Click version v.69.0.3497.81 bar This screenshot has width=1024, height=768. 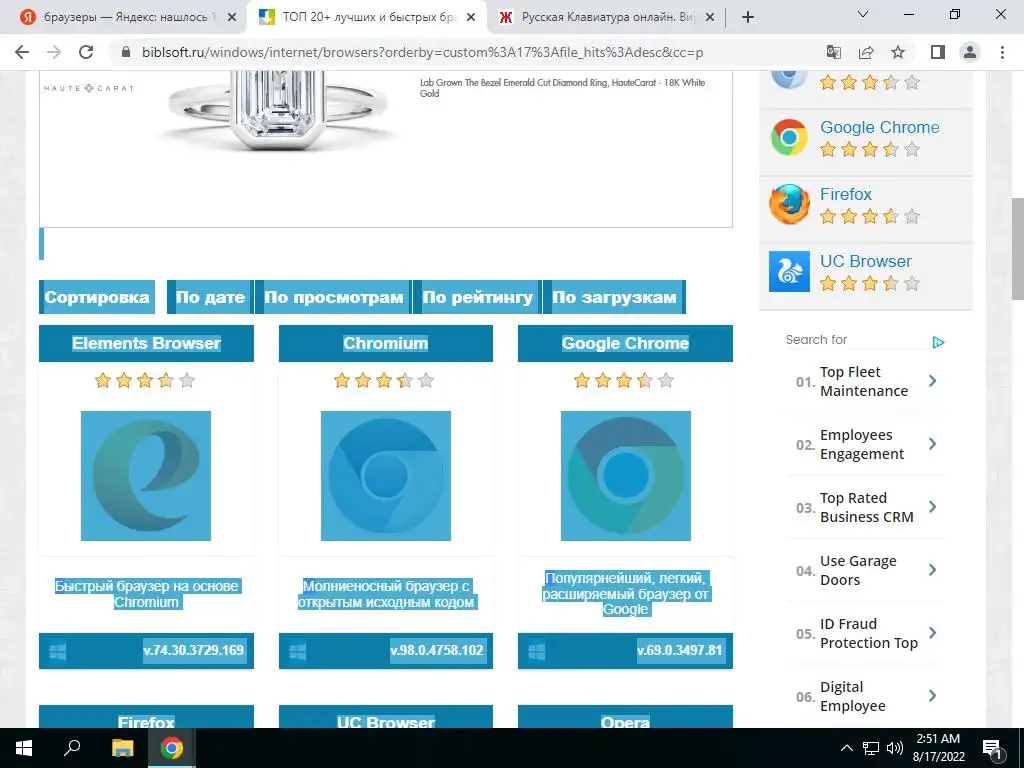(625, 650)
